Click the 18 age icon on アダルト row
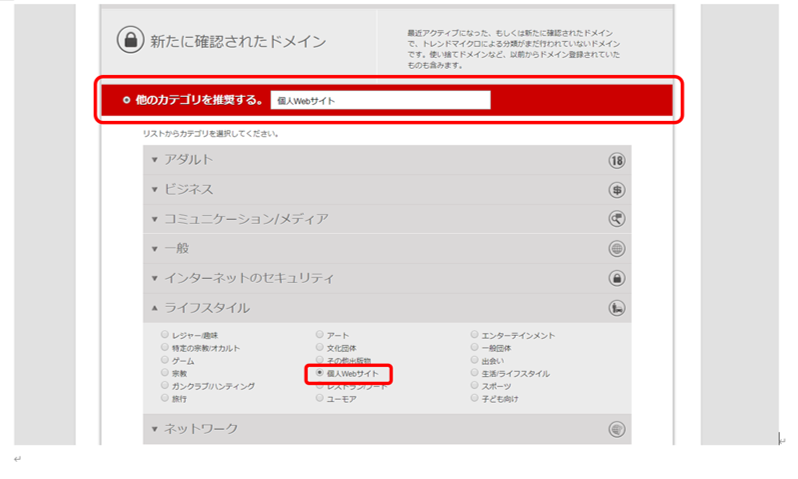This screenshot has width=798, height=479. 617,161
